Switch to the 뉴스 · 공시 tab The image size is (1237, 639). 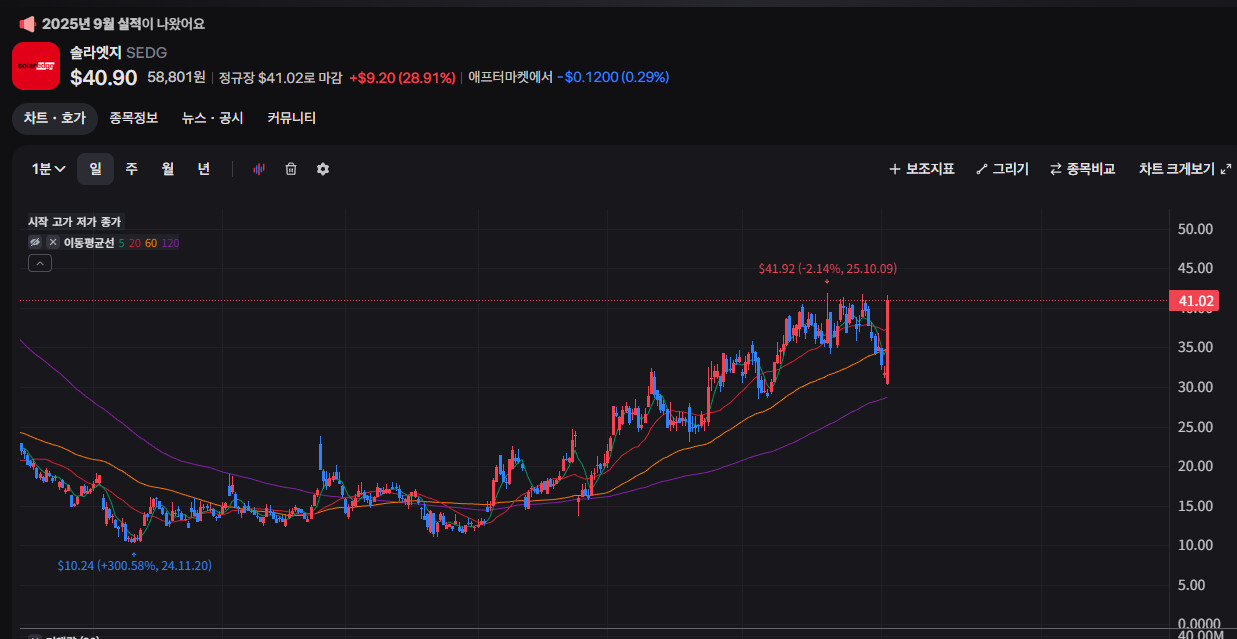click(212, 118)
